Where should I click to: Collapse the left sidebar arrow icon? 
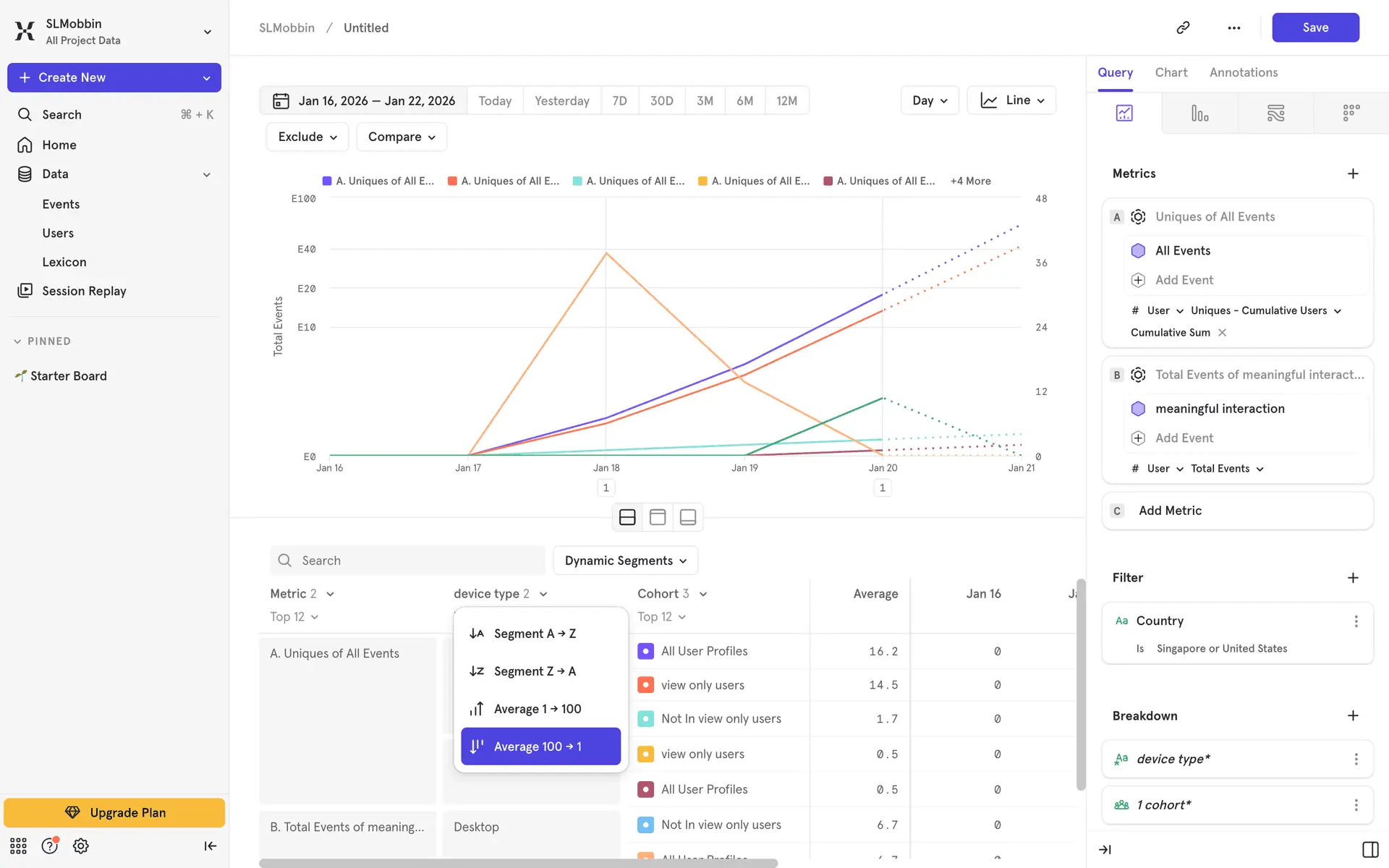210,846
